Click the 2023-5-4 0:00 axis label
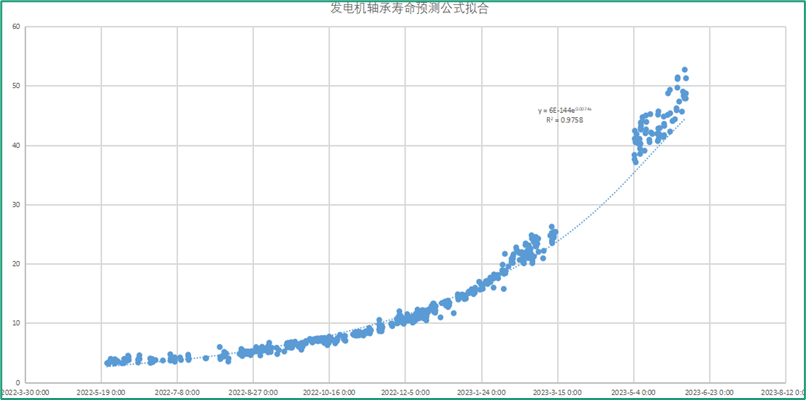 634,392
